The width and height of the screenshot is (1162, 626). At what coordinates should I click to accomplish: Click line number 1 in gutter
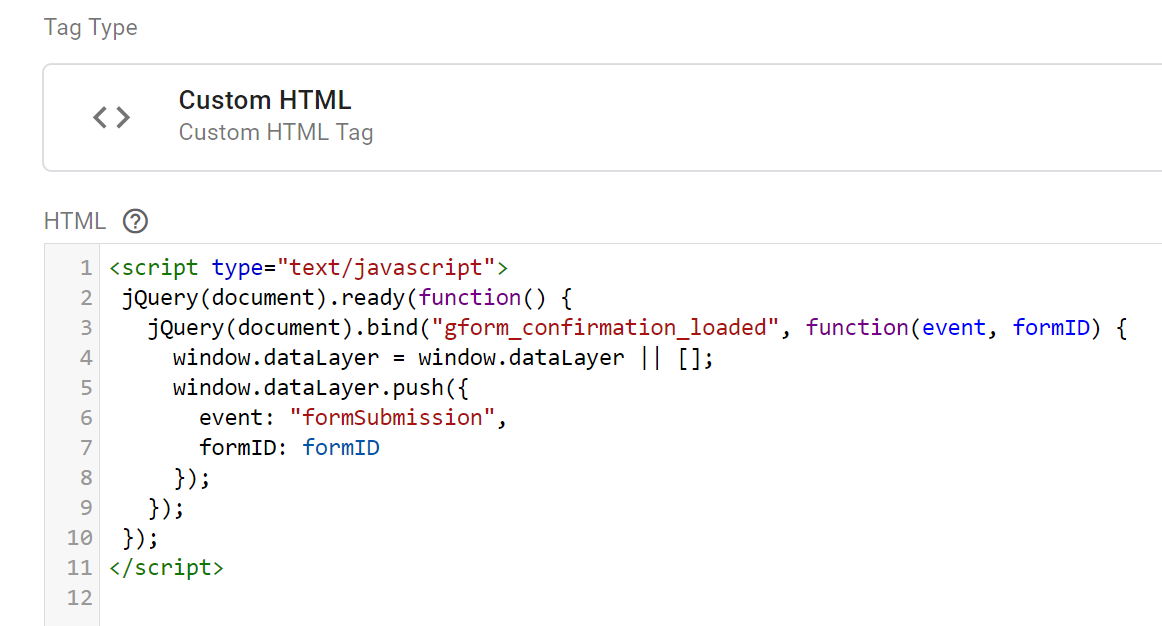point(85,268)
